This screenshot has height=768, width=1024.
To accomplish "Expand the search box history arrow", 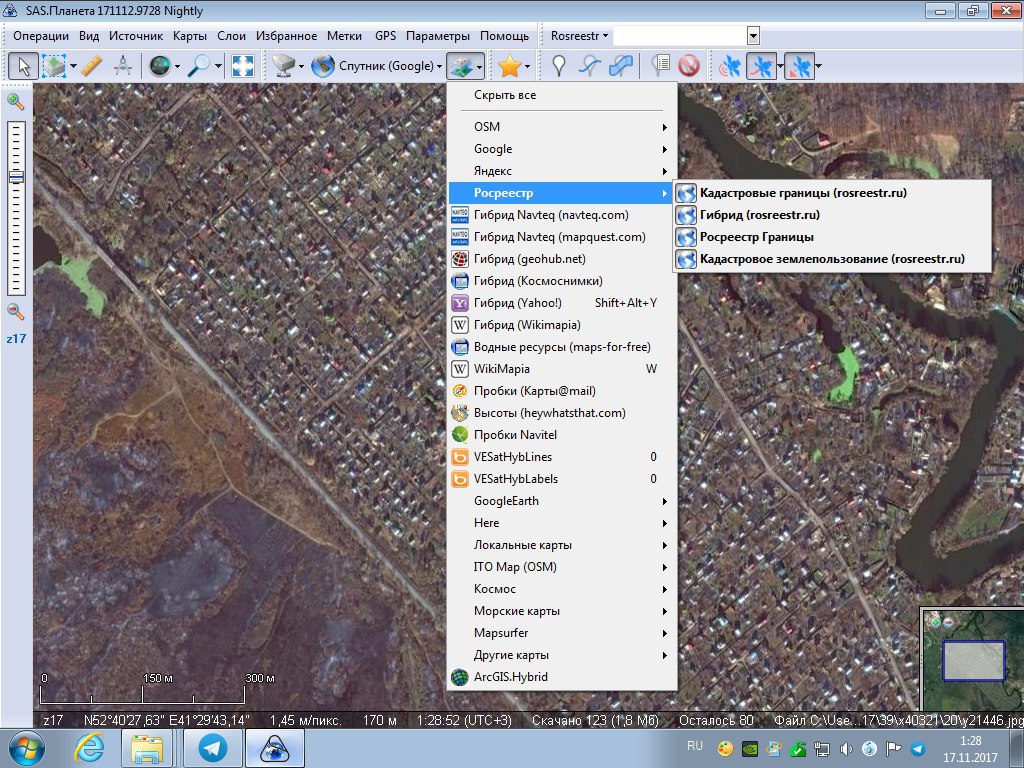I will (x=754, y=36).
